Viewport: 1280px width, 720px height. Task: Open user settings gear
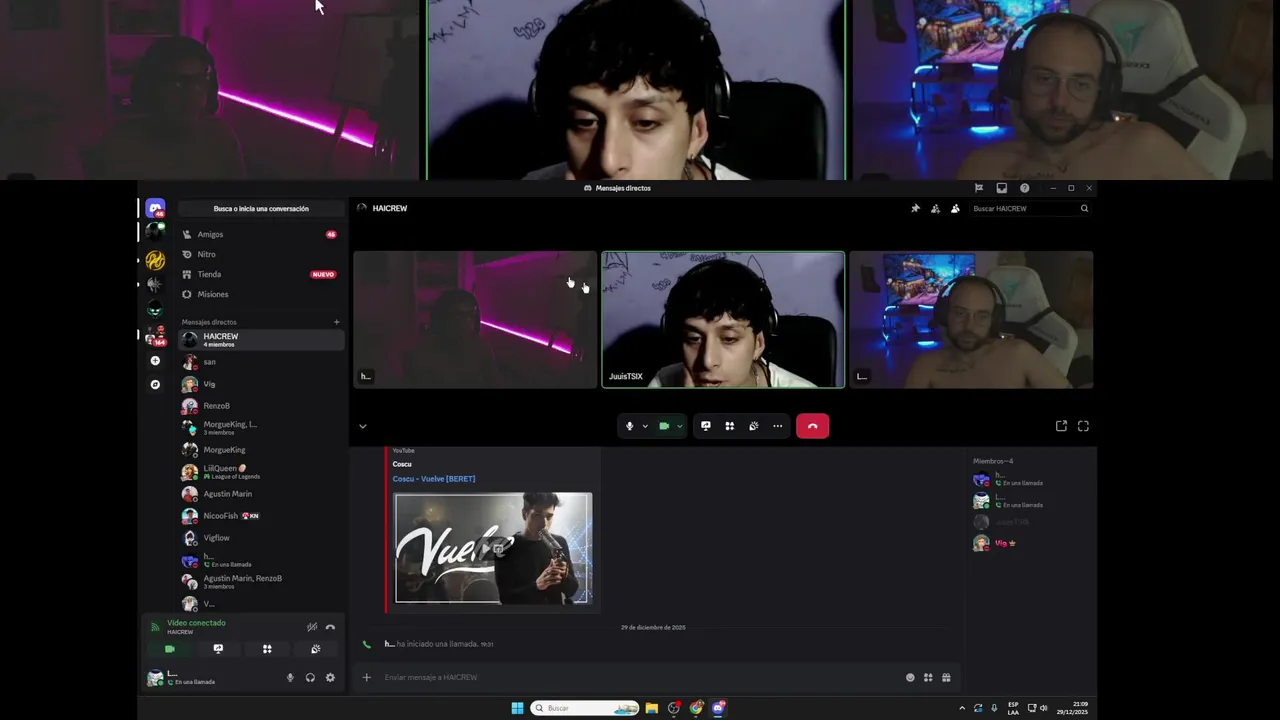330,678
